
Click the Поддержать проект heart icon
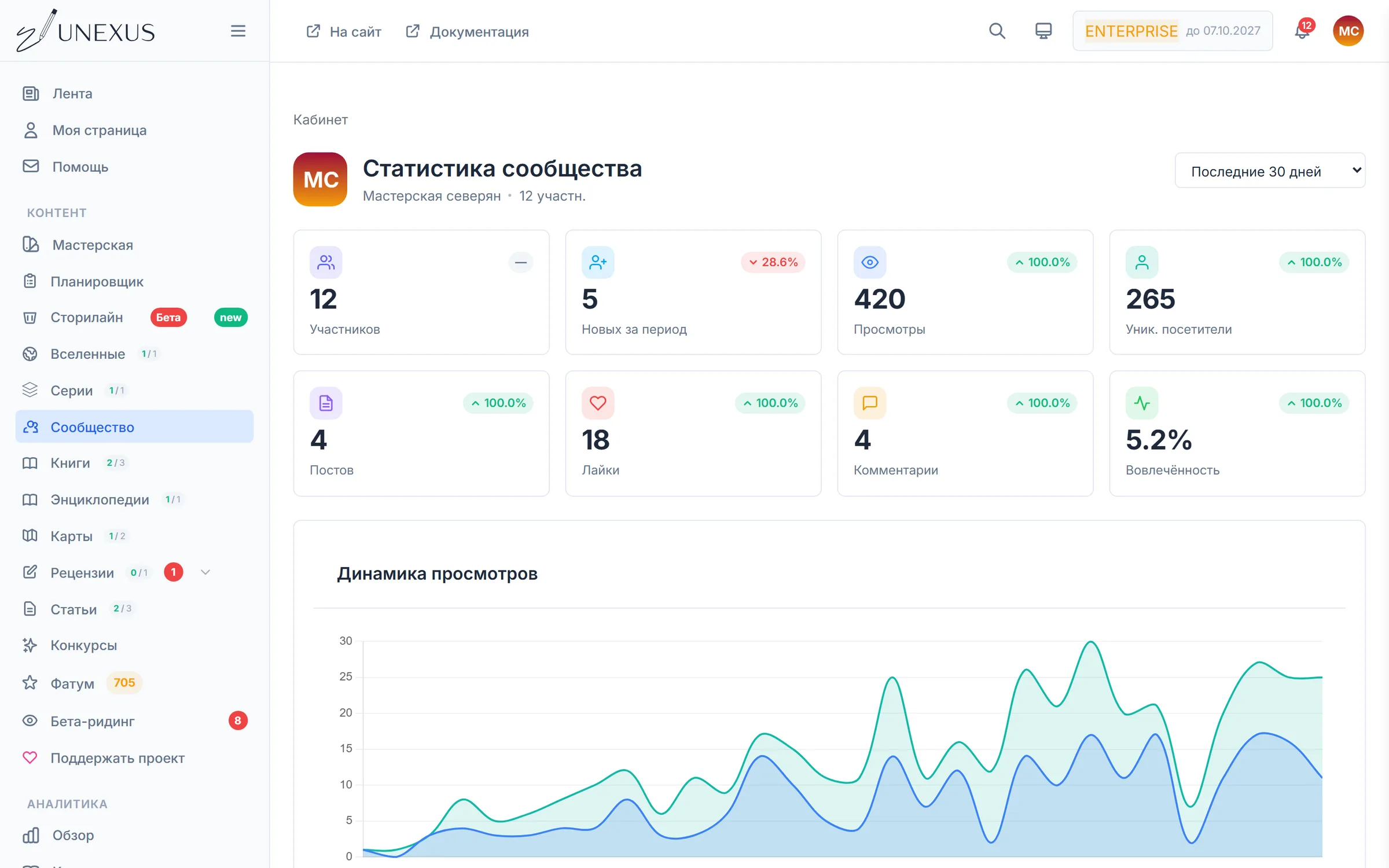pos(30,757)
